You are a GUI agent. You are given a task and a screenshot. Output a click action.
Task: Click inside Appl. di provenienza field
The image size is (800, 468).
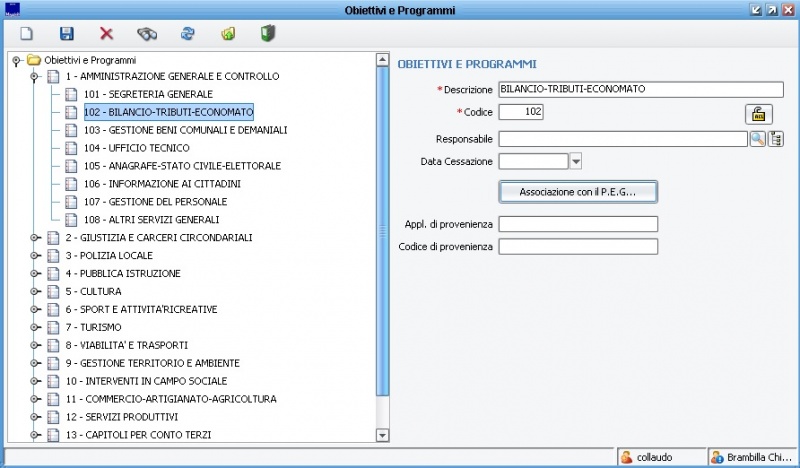(578, 224)
